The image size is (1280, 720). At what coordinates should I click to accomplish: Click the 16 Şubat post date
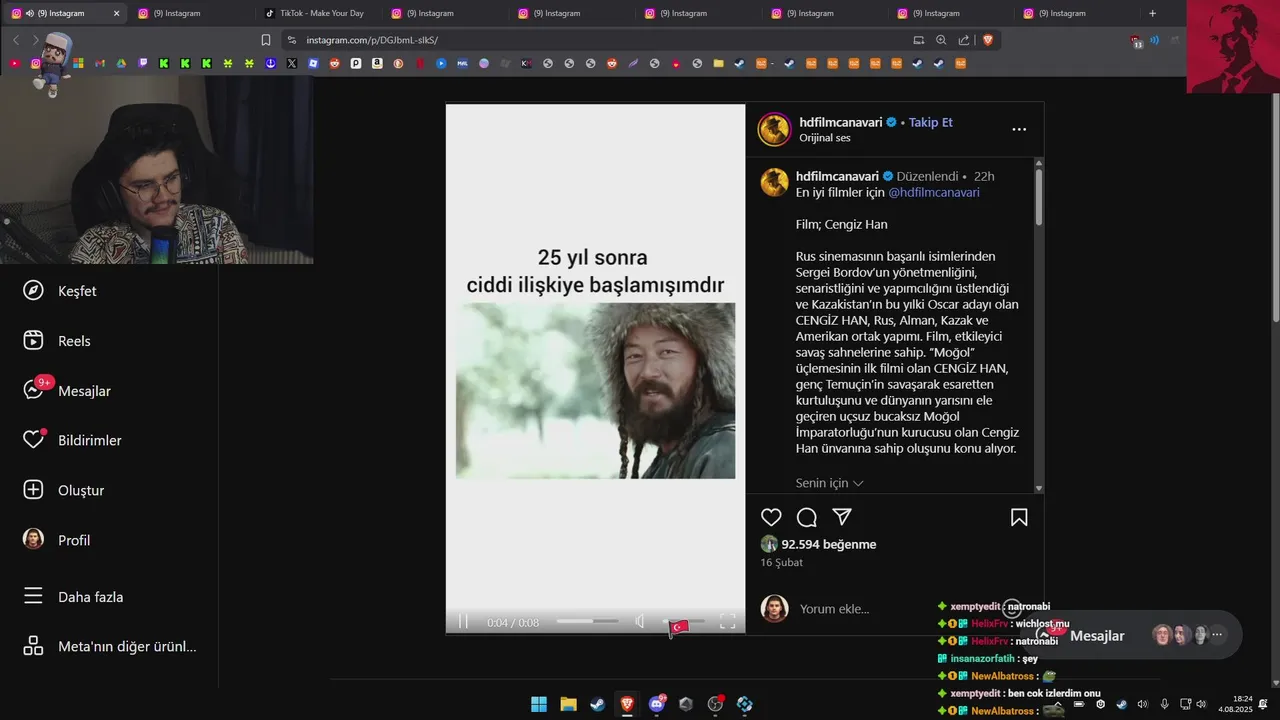point(781,563)
